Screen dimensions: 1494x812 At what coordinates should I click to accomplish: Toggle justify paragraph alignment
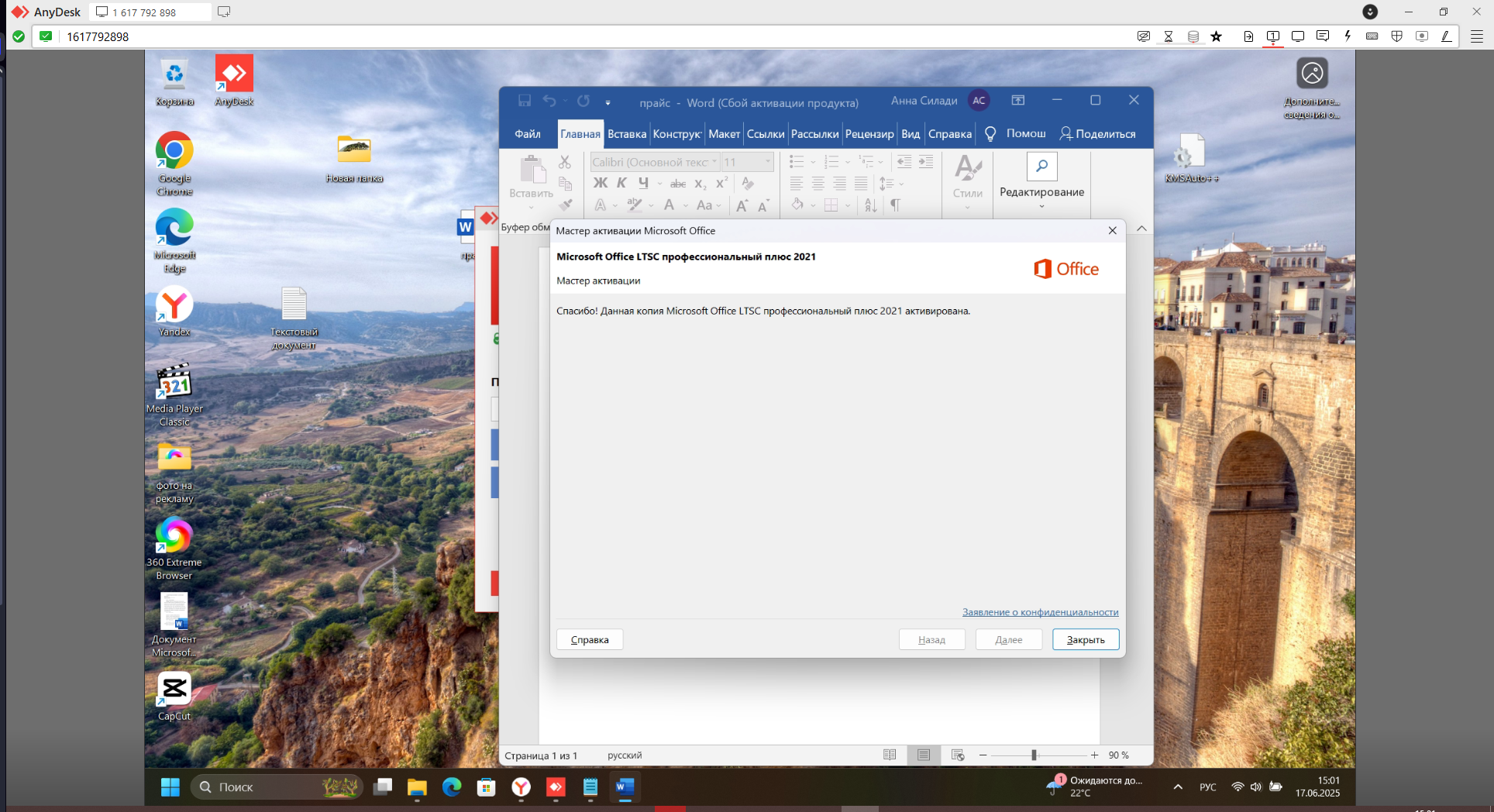(x=861, y=184)
